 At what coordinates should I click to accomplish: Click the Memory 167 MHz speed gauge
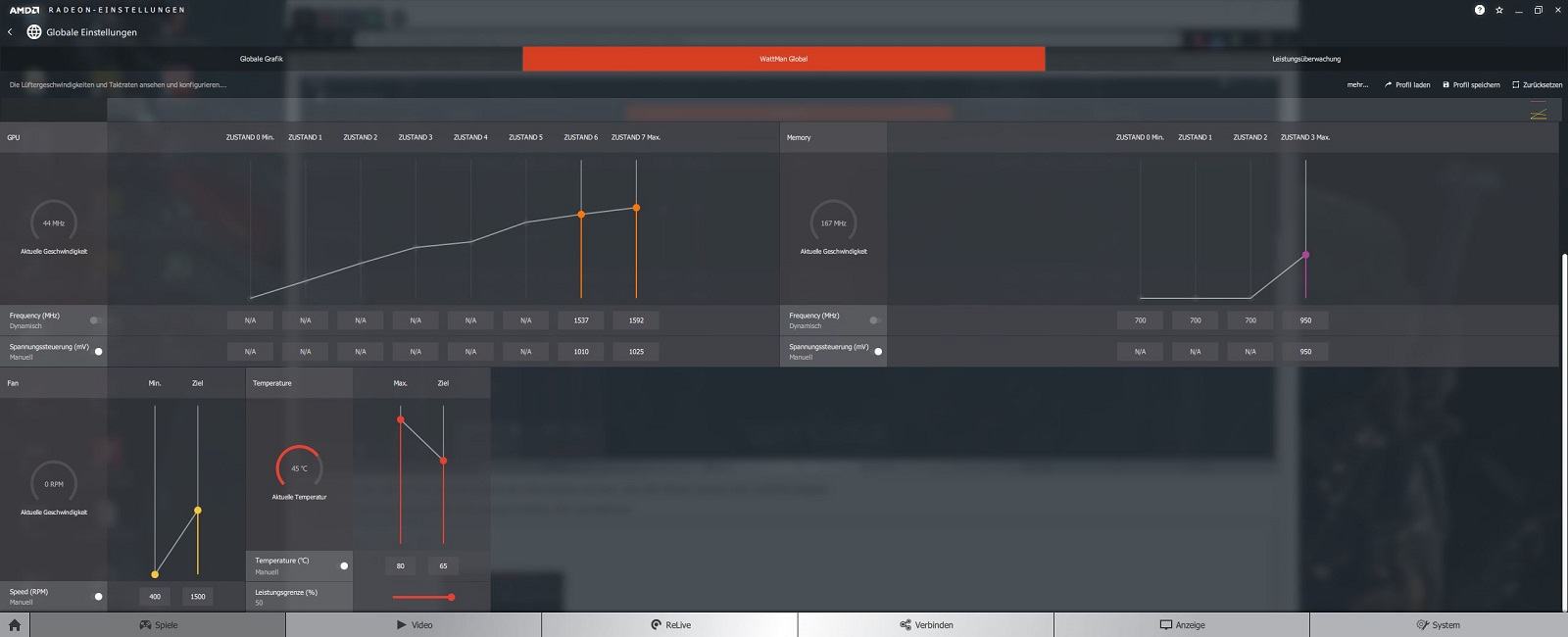pyautogui.click(x=833, y=222)
